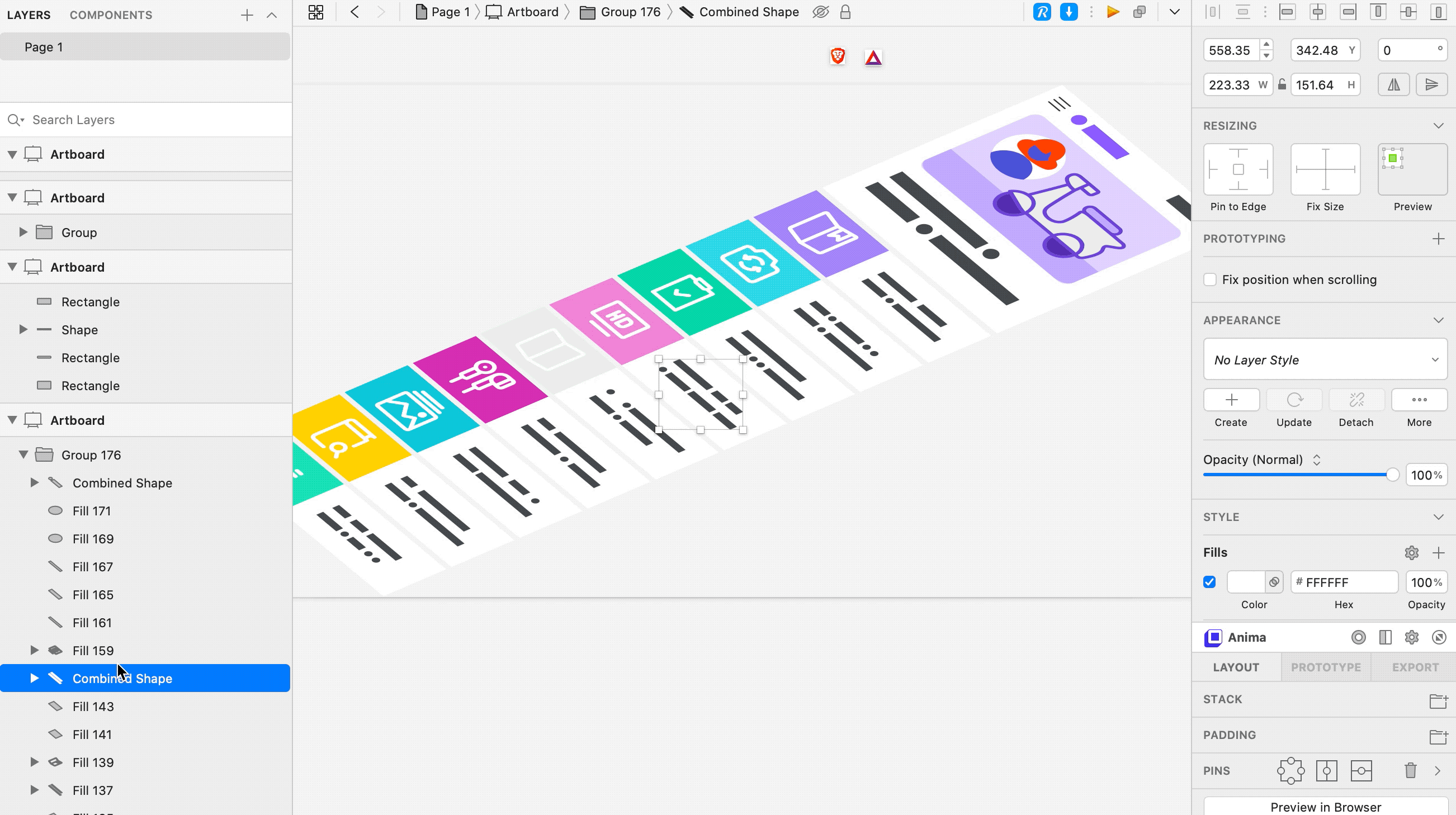Click the blue download arrow plugin icon

pos(1069,12)
